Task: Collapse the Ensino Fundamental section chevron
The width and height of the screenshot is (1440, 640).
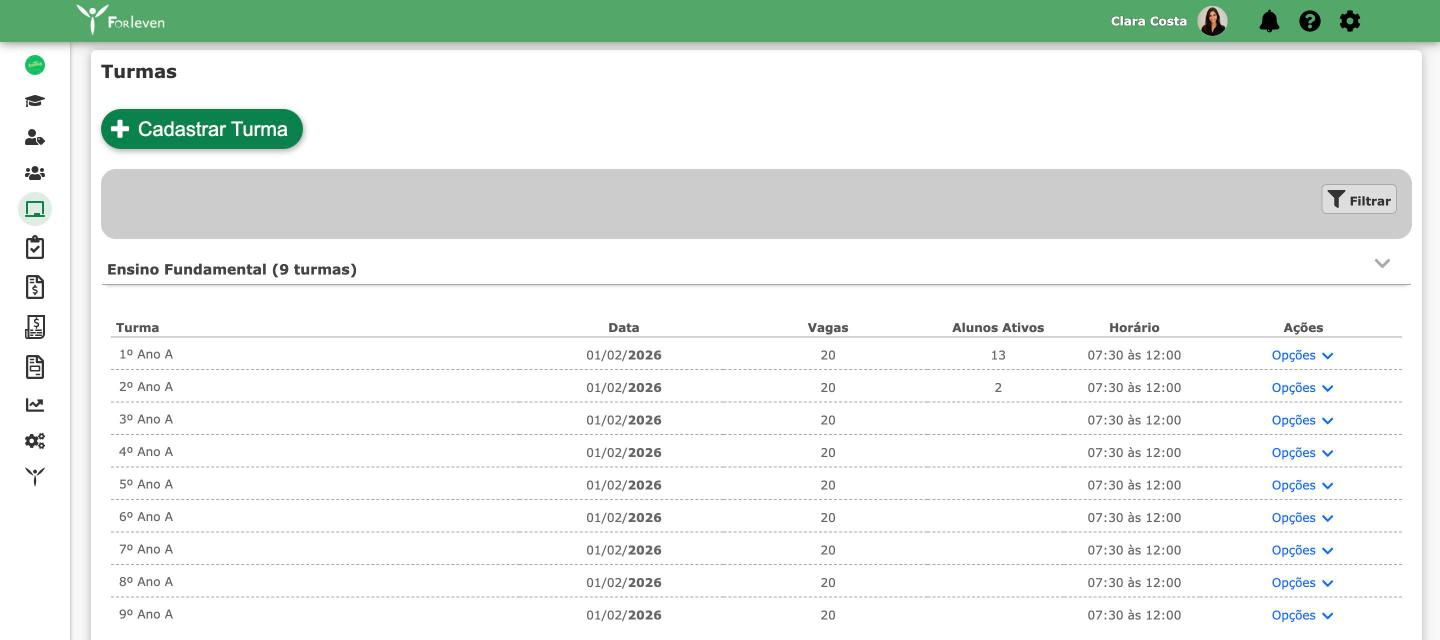Action: [1382, 264]
